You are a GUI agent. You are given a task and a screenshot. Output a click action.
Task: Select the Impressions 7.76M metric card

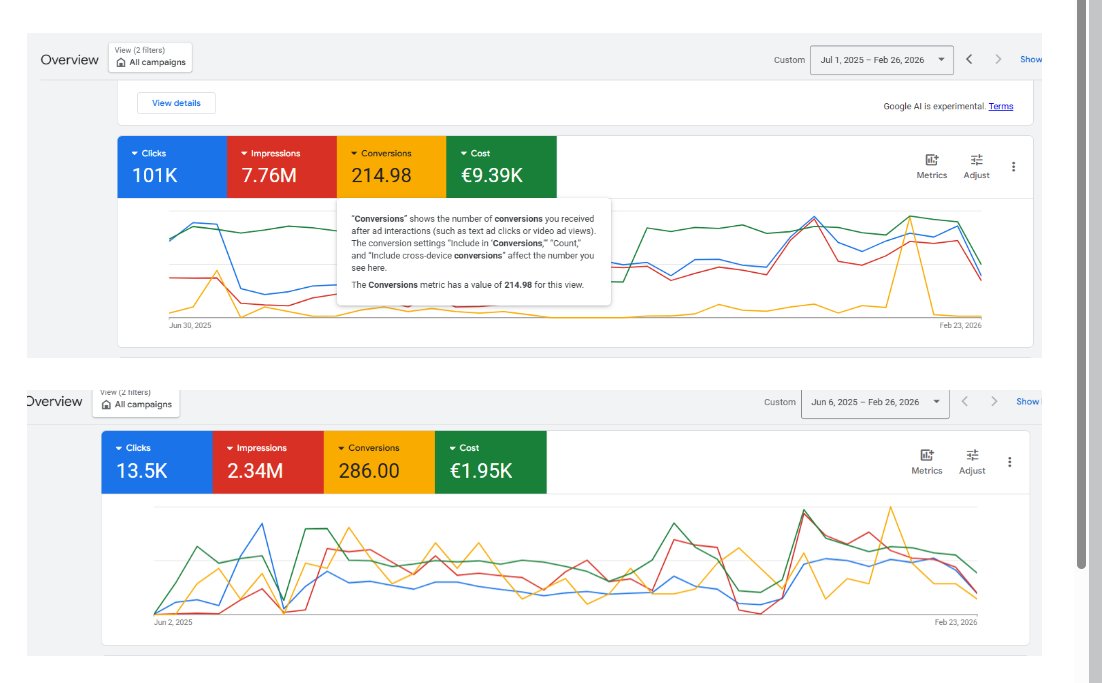tap(282, 167)
